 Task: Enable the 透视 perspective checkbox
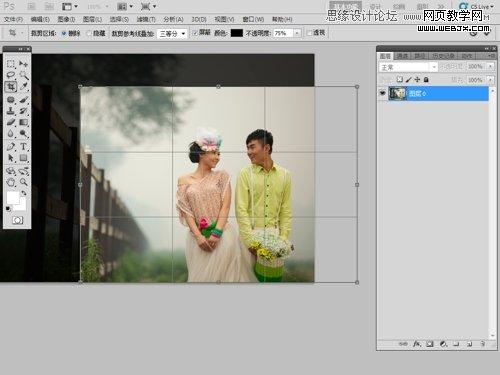[x=309, y=33]
